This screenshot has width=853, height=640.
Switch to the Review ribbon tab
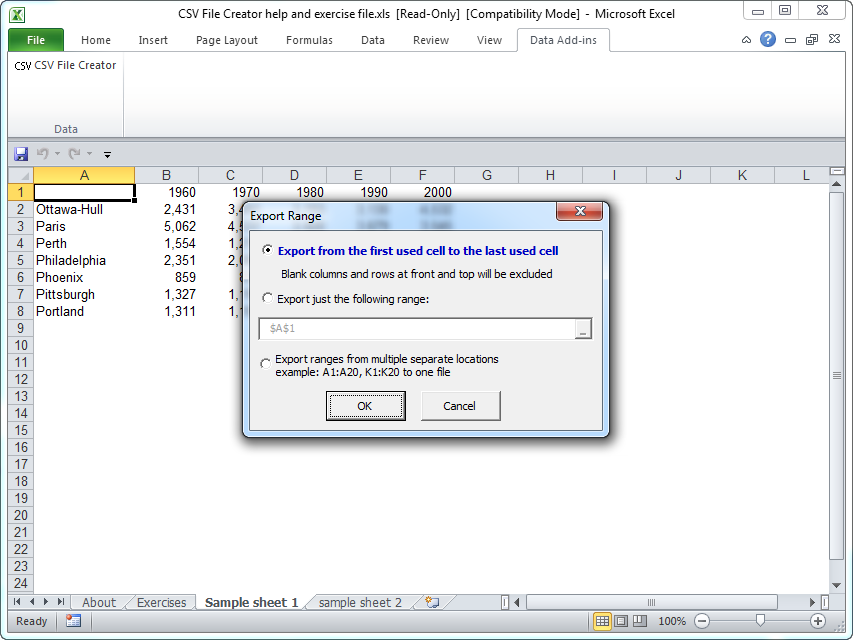point(431,40)
